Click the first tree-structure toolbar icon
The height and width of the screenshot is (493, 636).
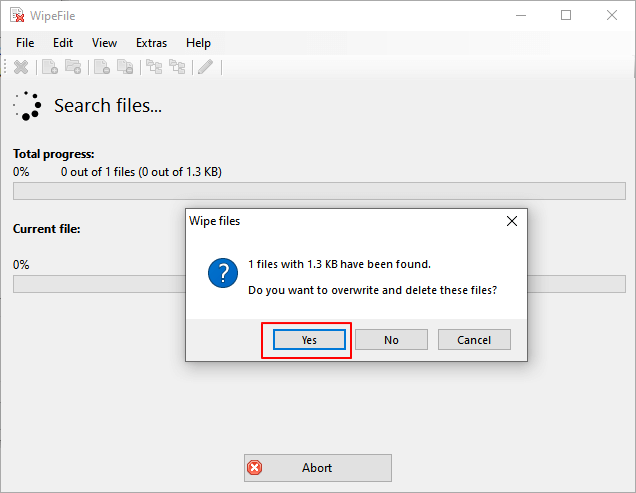154,67
